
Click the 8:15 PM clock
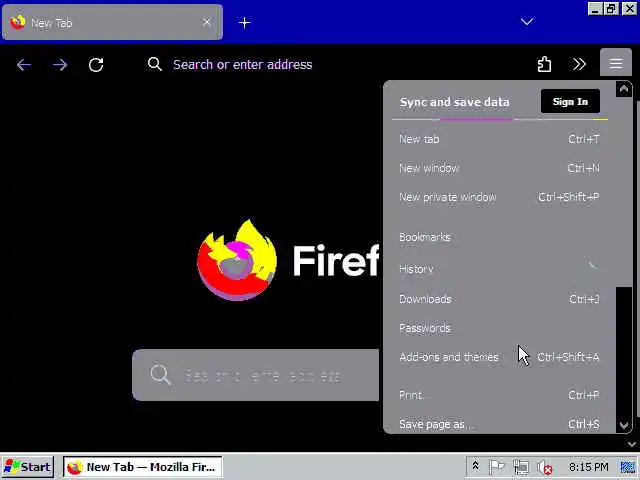click(x=588, y=467)
